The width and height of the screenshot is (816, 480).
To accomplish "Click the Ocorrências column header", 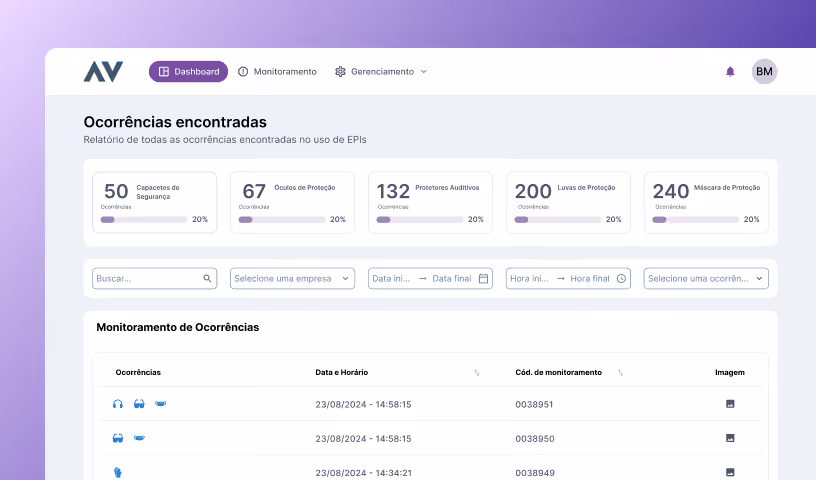I will [138, 373].
